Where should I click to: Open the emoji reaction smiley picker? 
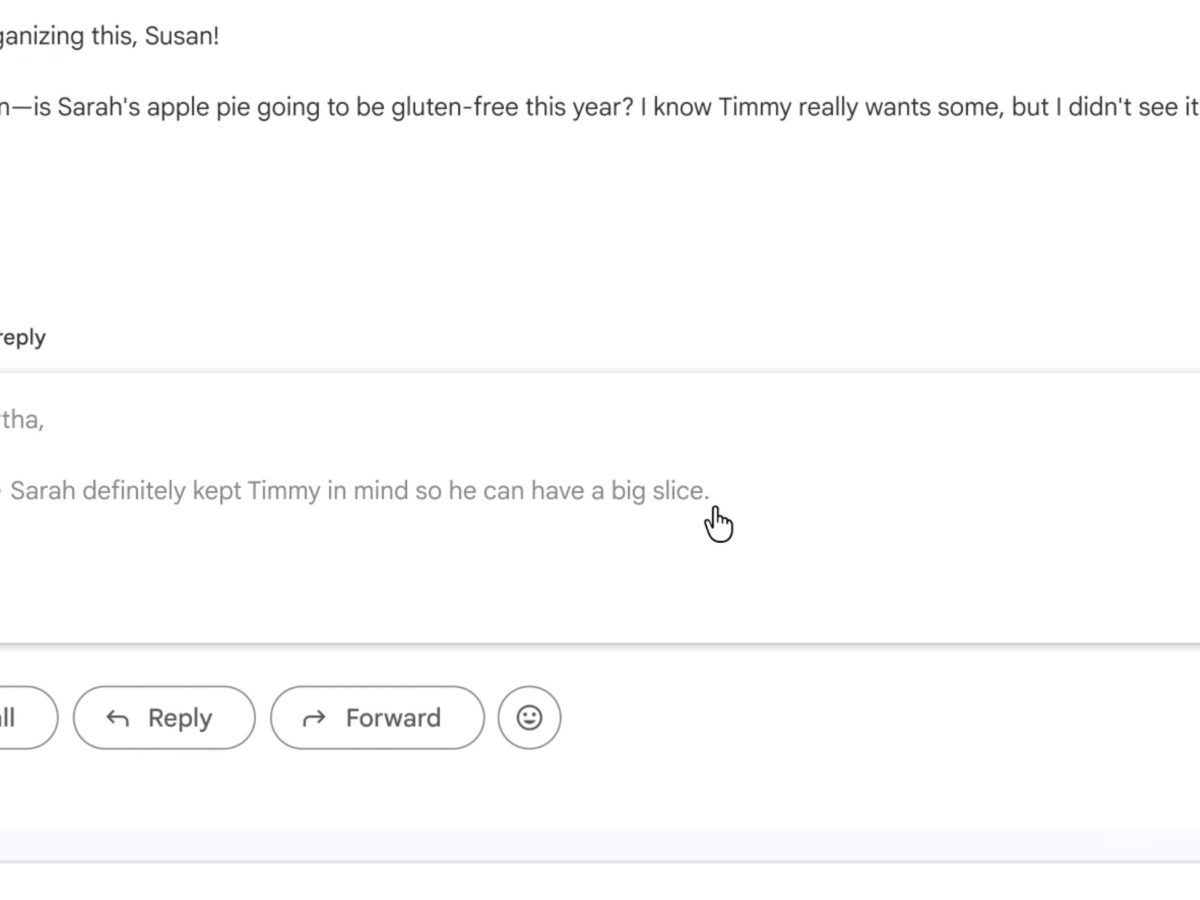[x=529, y=717]
